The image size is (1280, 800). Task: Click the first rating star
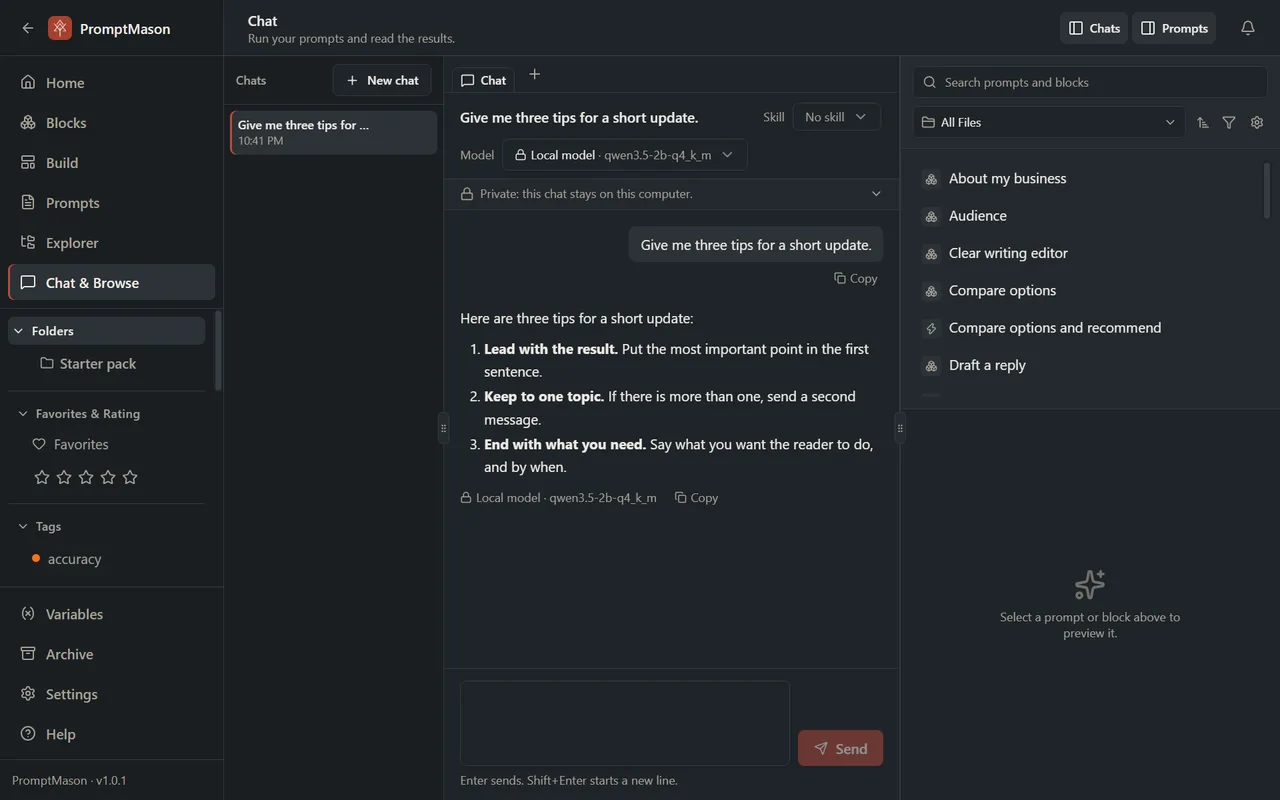(x=42, y=477)
